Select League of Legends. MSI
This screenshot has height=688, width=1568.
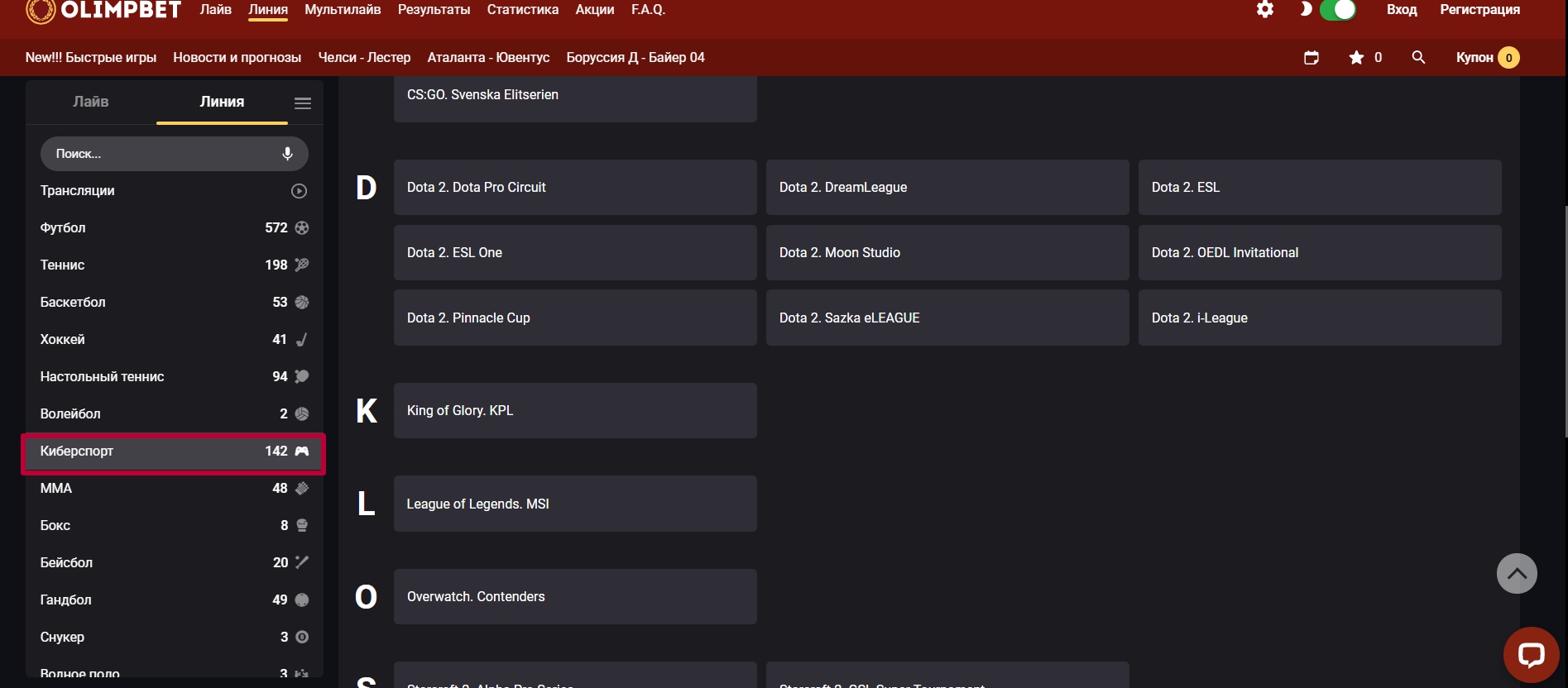point(574,504)
